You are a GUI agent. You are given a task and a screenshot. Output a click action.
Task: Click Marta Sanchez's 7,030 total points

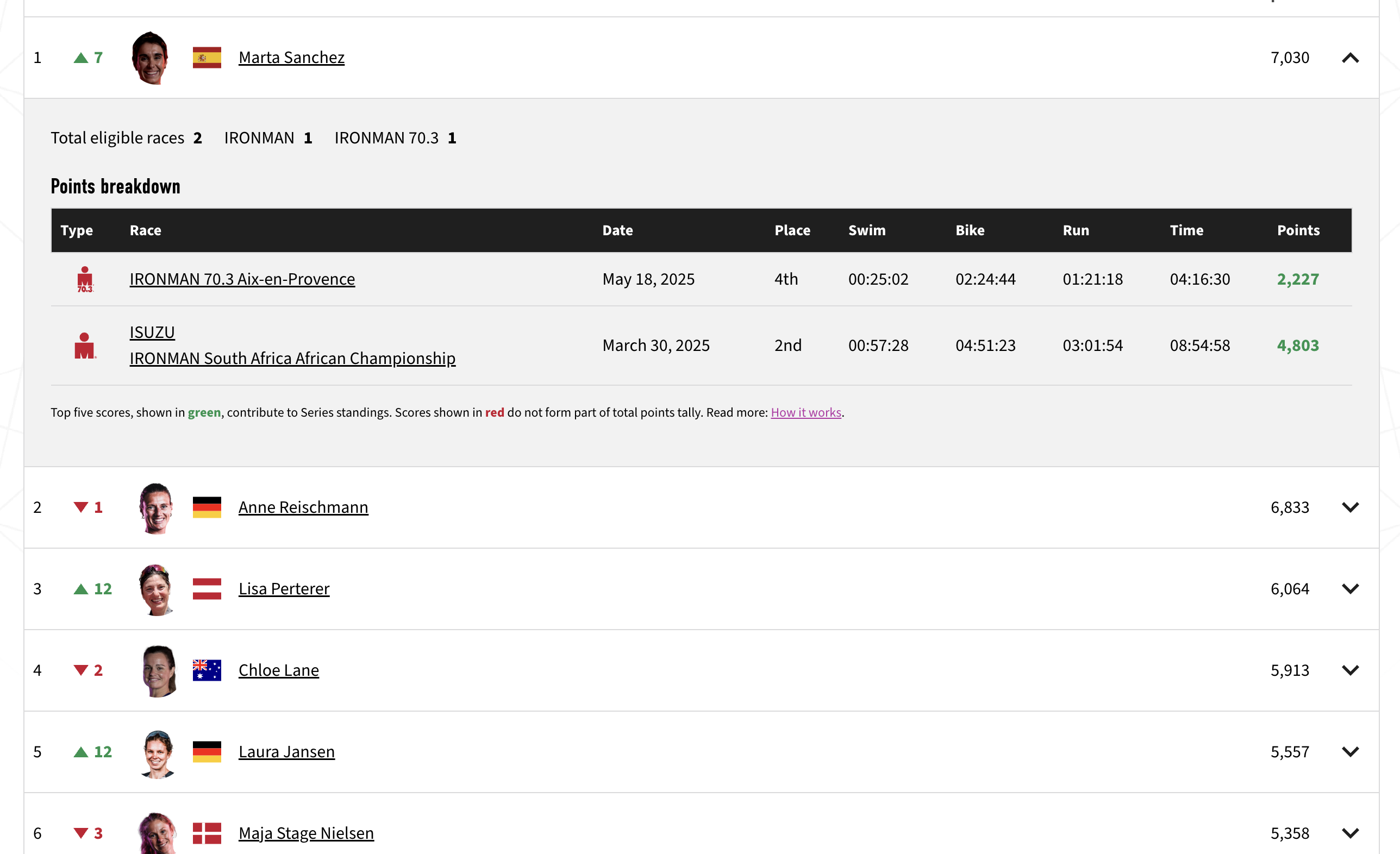click(1290, 58)
